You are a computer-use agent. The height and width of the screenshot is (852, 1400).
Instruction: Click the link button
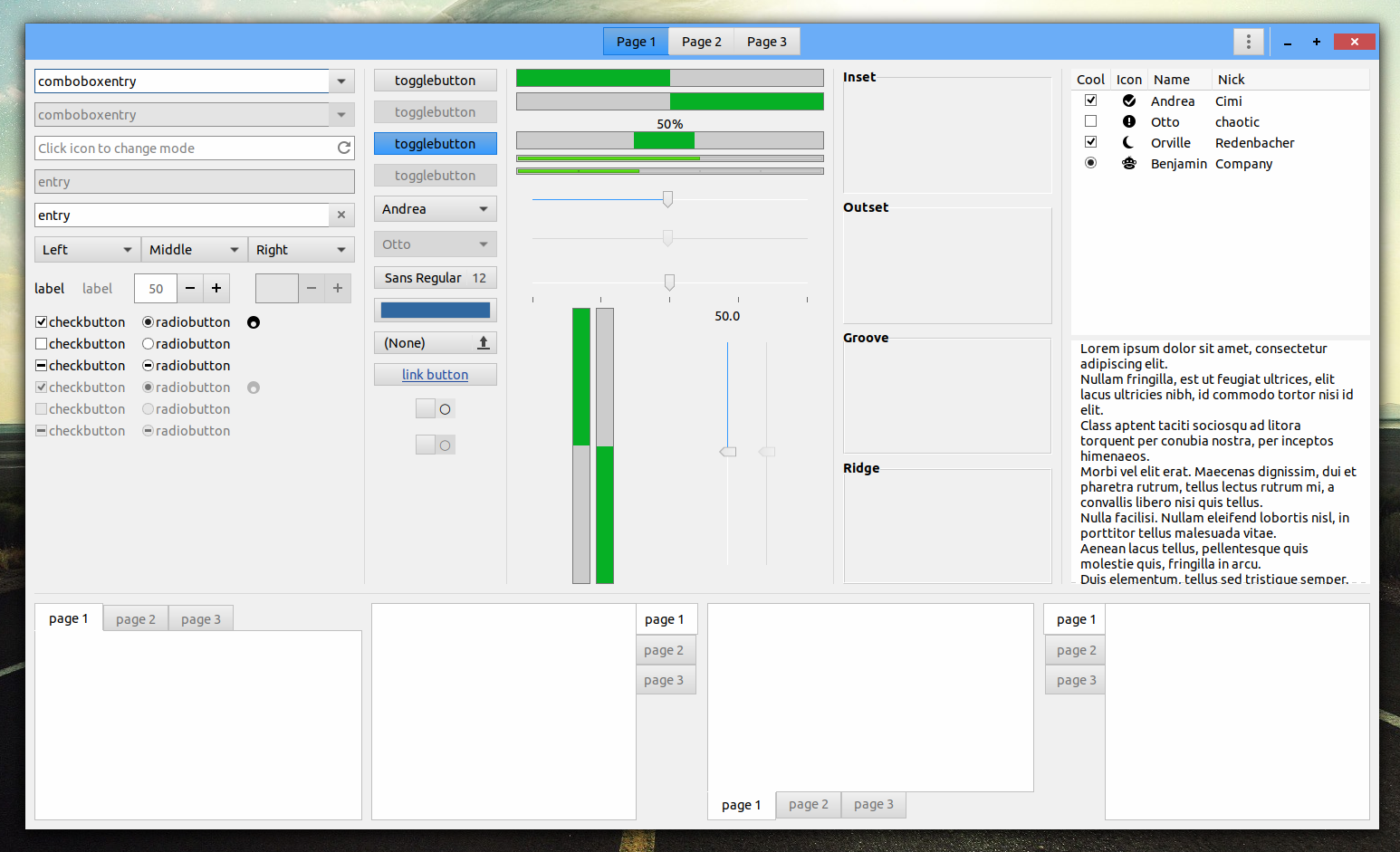435,374
